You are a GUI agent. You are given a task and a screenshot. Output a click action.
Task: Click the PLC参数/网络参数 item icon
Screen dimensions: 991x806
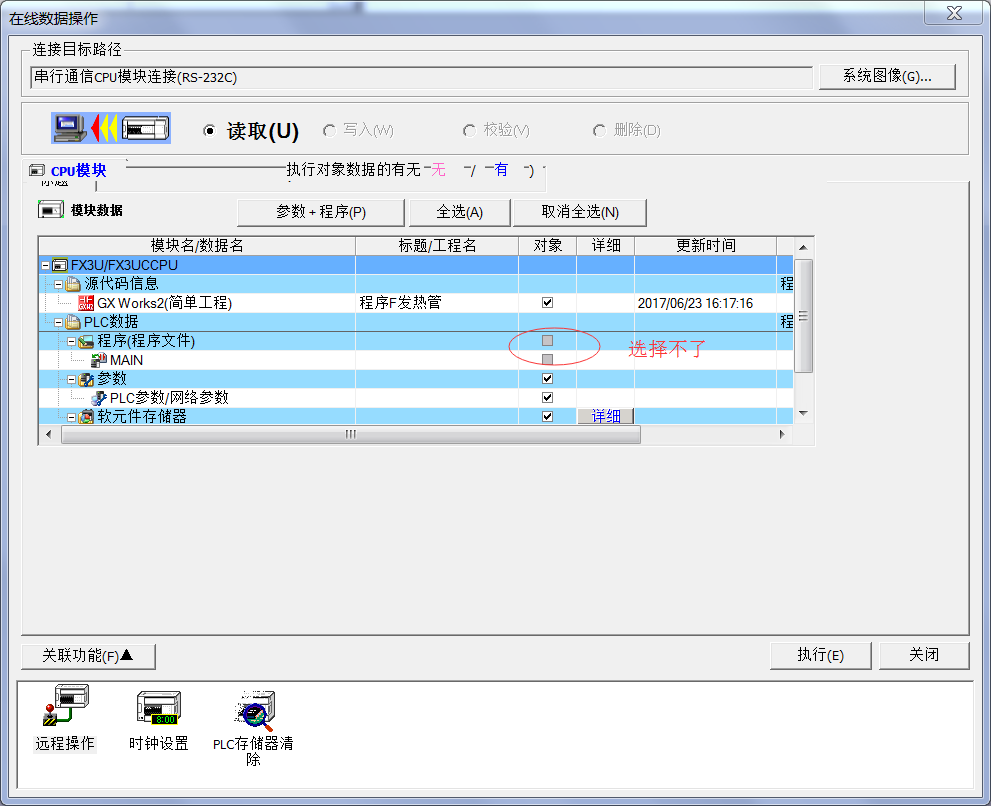point(98,398)
